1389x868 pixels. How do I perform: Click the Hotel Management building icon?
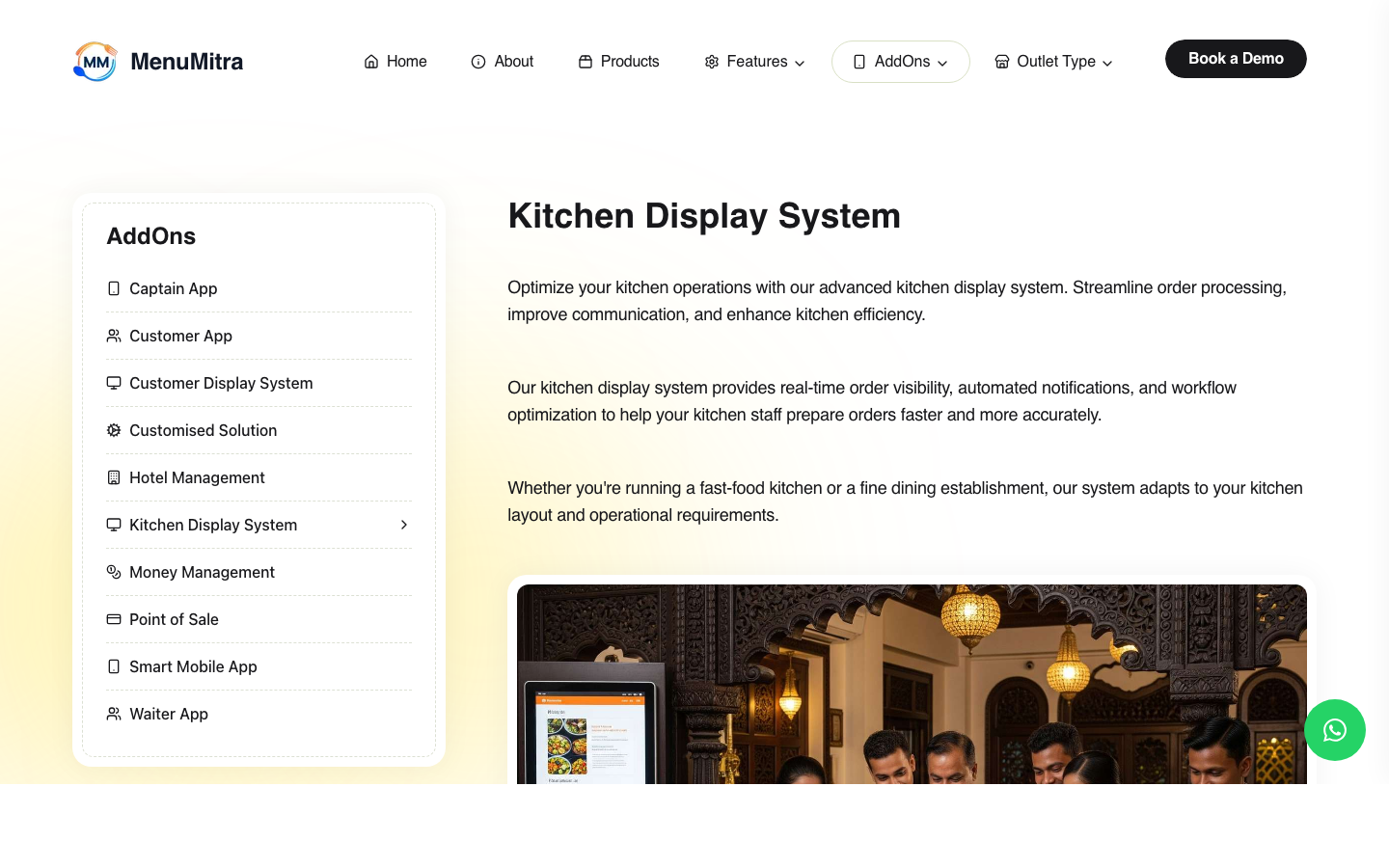pyautogui.click(x=114, y=477)
